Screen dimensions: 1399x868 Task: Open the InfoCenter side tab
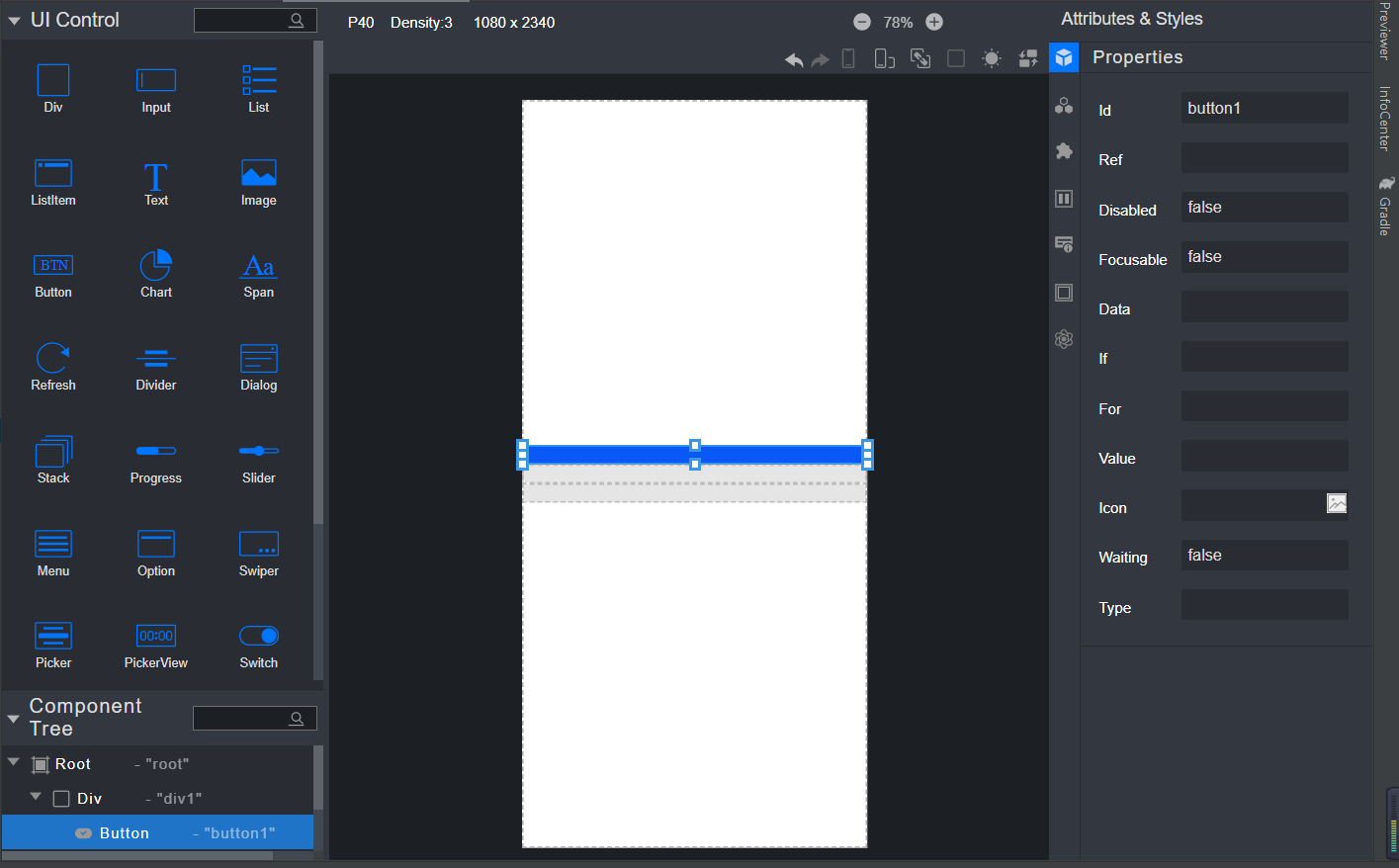[x=1384, y=119]
